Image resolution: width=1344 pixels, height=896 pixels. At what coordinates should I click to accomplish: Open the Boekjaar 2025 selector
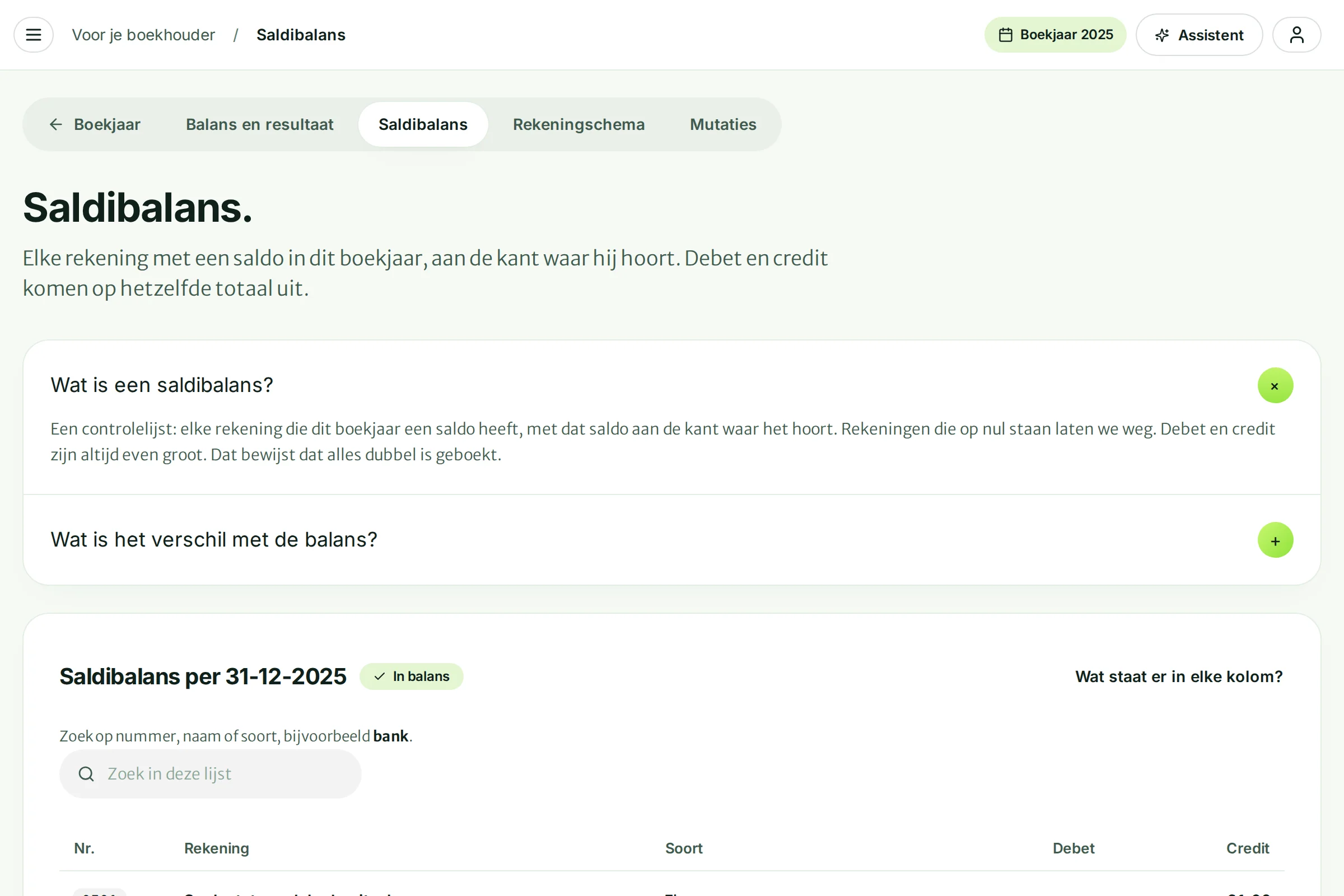[1055, 35]
